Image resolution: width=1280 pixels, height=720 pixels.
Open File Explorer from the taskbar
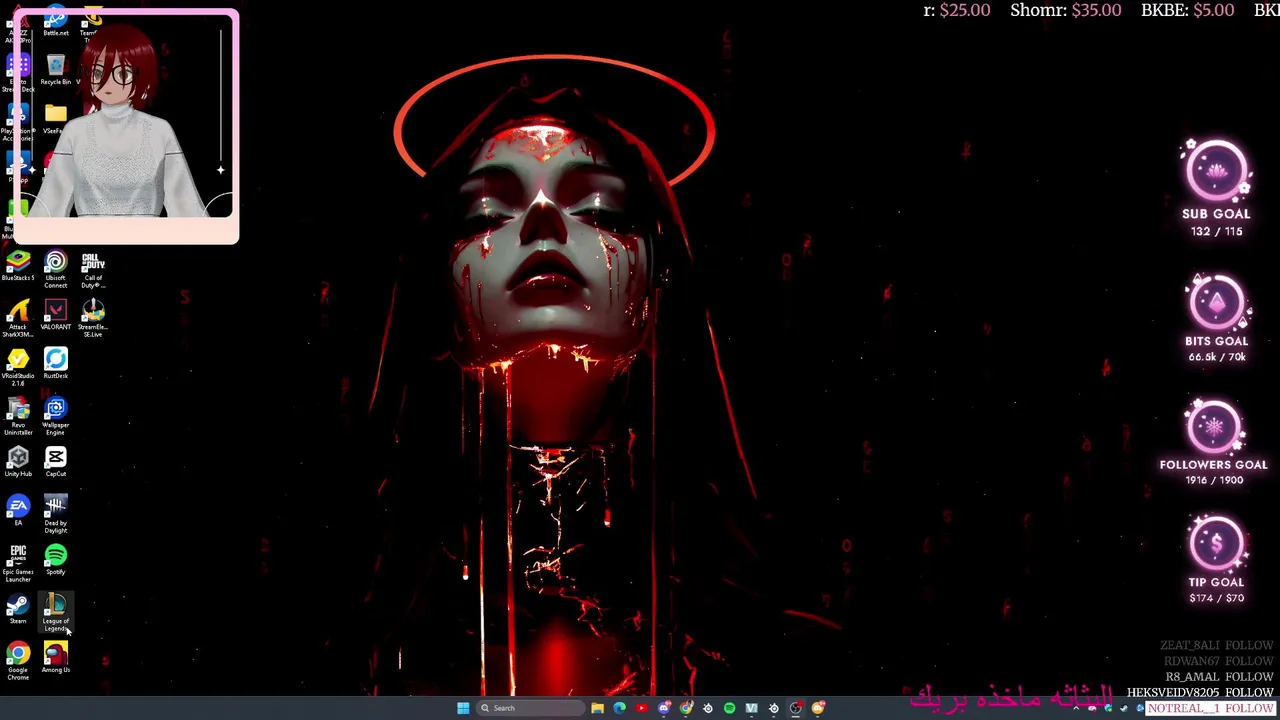pyautogui.click(x=597, y=708)
